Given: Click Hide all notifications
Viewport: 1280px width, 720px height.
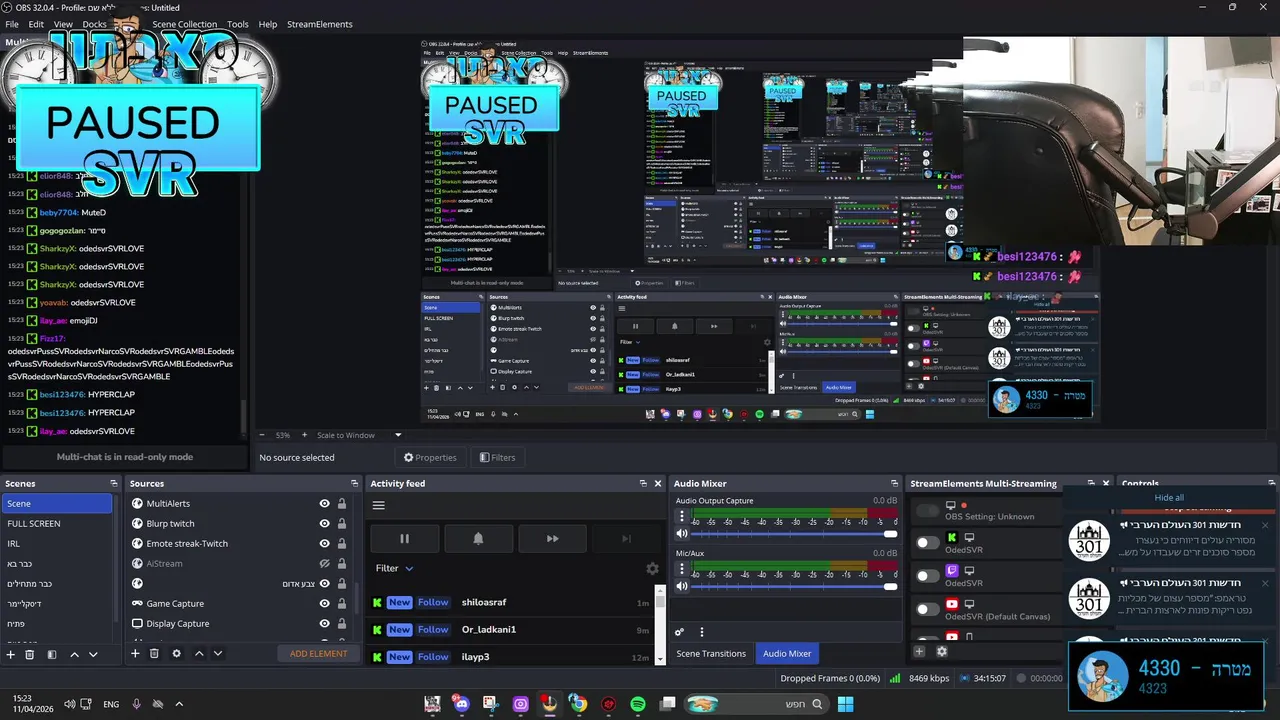Looking at the screenshot, I should [1169, 498].
